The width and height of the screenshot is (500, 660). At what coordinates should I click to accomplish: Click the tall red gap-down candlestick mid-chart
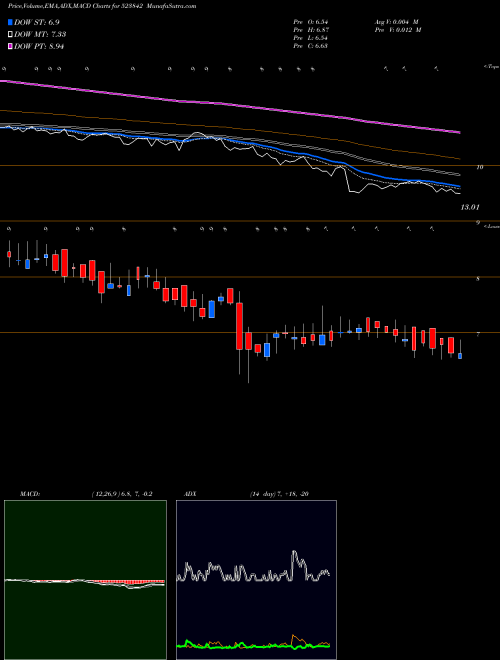coord(239,326)
